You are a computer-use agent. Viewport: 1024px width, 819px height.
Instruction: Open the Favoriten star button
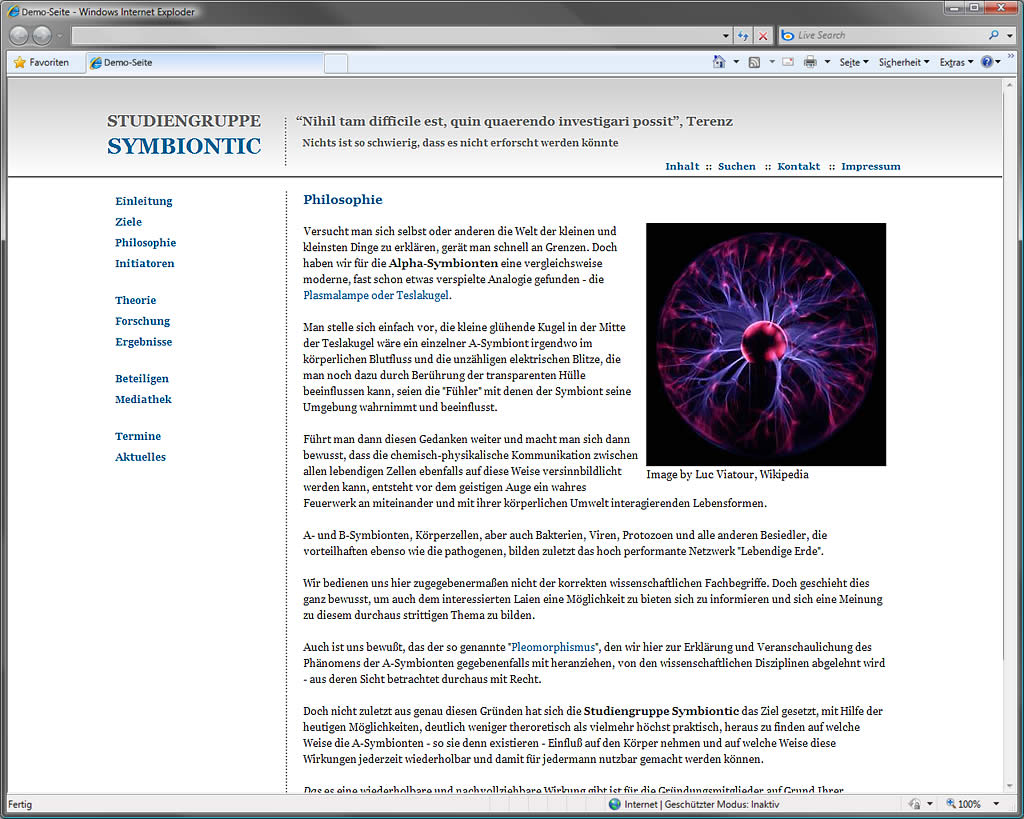[41, 62]
